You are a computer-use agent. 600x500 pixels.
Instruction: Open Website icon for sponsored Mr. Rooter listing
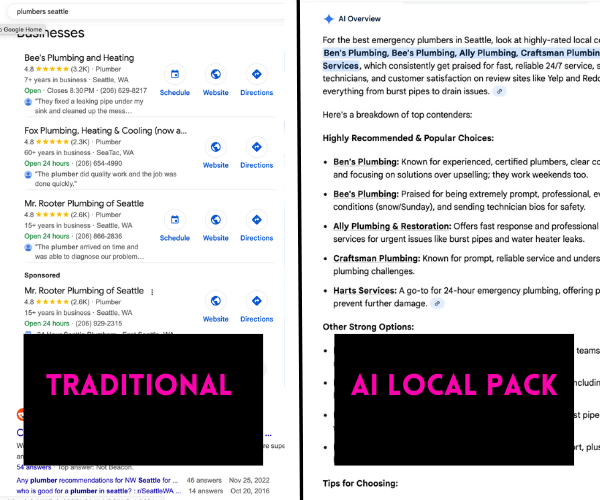[x=215, y=304]
